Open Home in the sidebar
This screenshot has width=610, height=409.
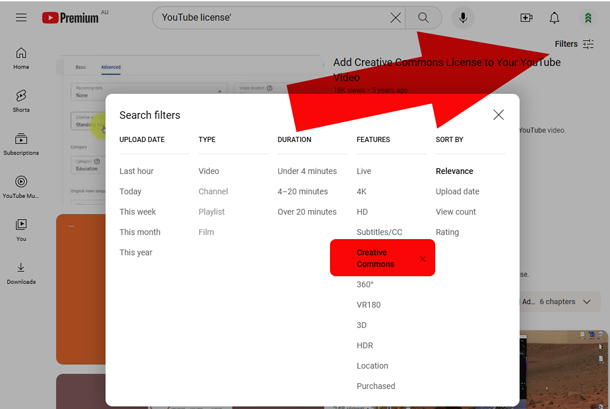point(21,58)
